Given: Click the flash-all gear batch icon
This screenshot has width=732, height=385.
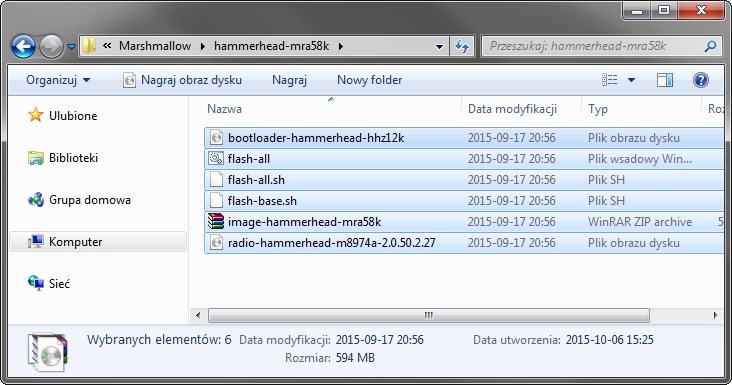Looking at the screenshot, I should point(216,159).
